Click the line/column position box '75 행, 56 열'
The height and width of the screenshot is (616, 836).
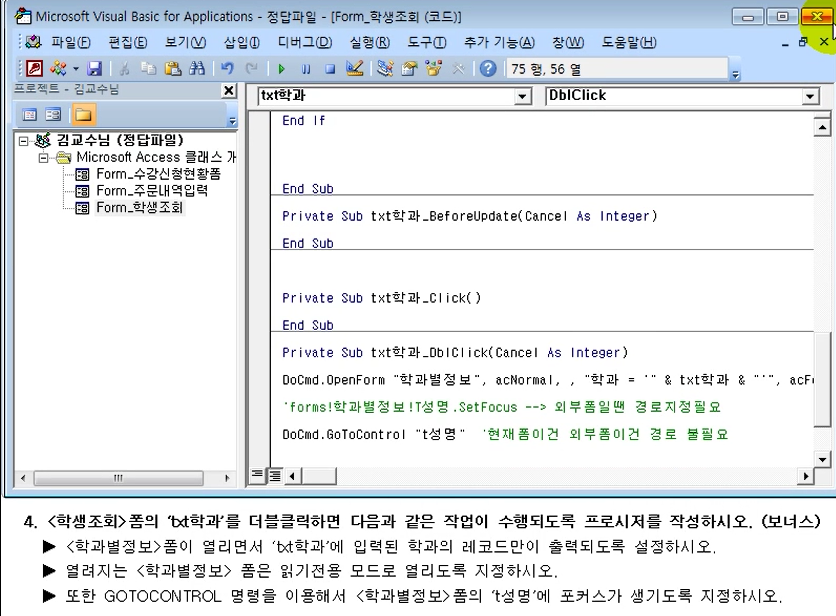tap(616, 69)
